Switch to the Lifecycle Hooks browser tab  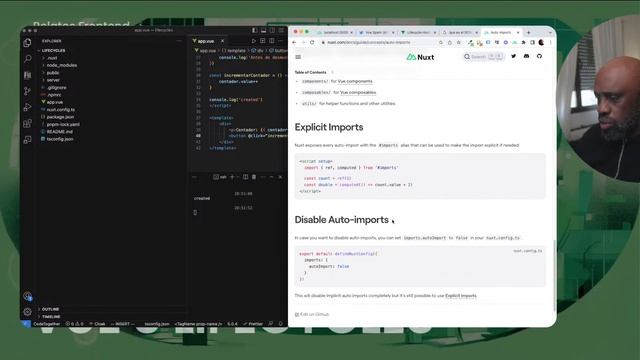418,32
